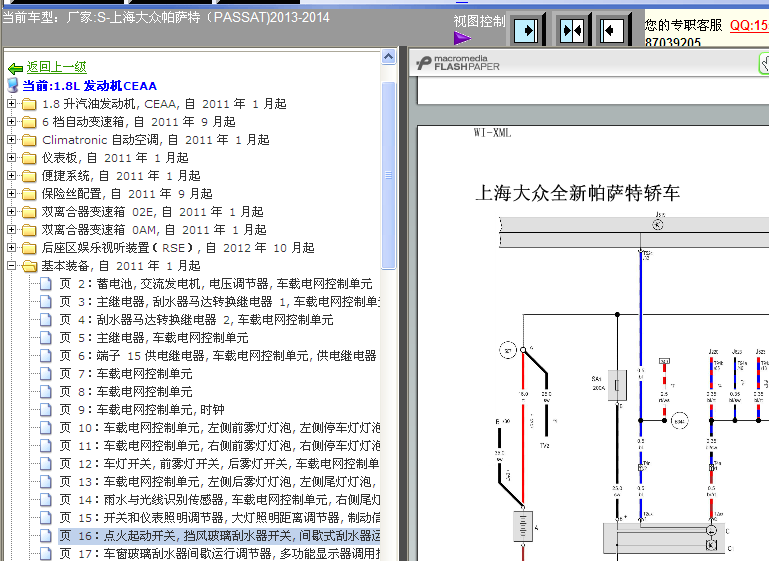The height and width of the screenshot is (561, 769).
Task: Click tree panel vertical scrollbar thumb
Action: (388, 176)
